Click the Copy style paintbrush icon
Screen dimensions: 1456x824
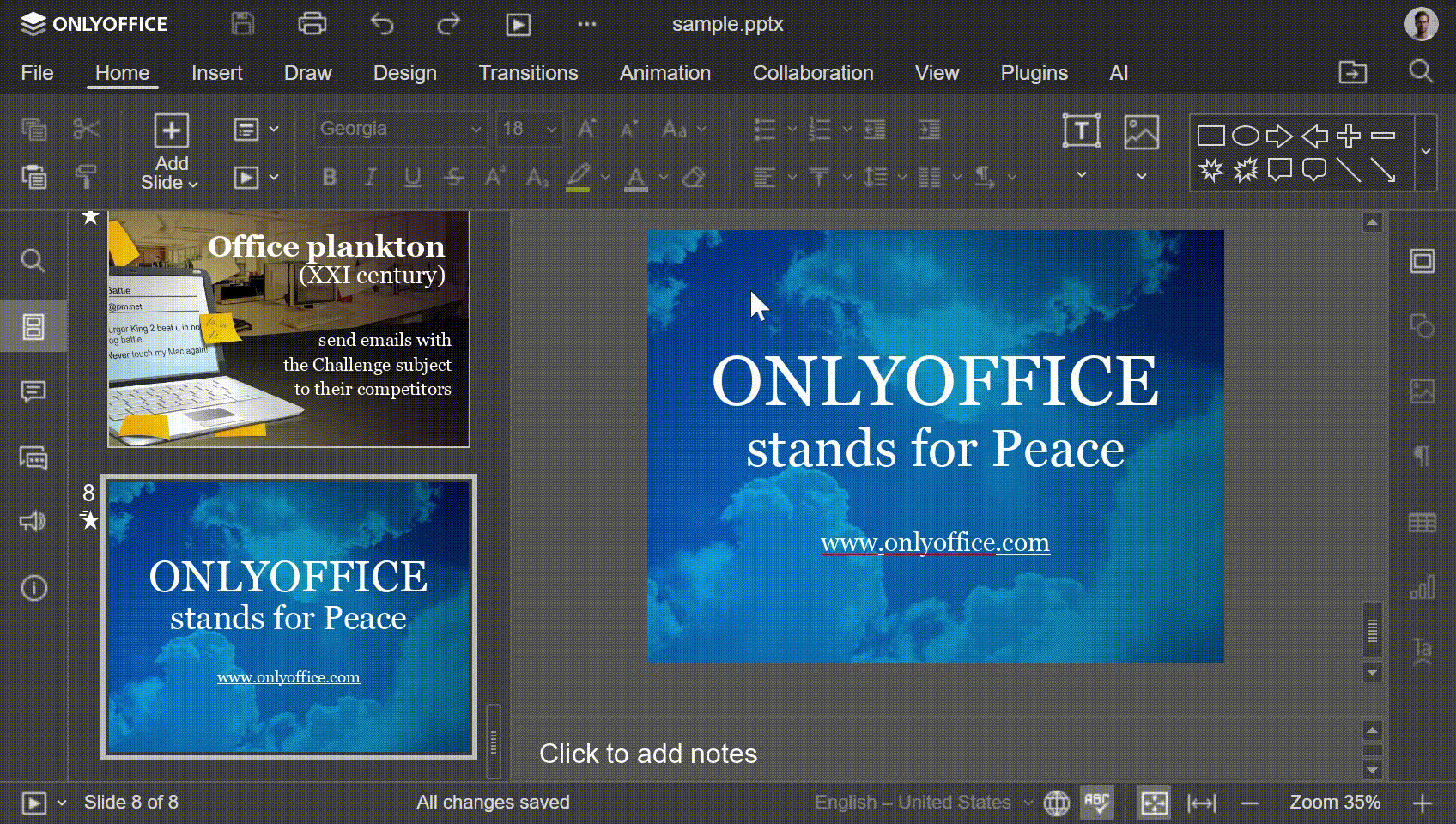click(x=86, y=177)
